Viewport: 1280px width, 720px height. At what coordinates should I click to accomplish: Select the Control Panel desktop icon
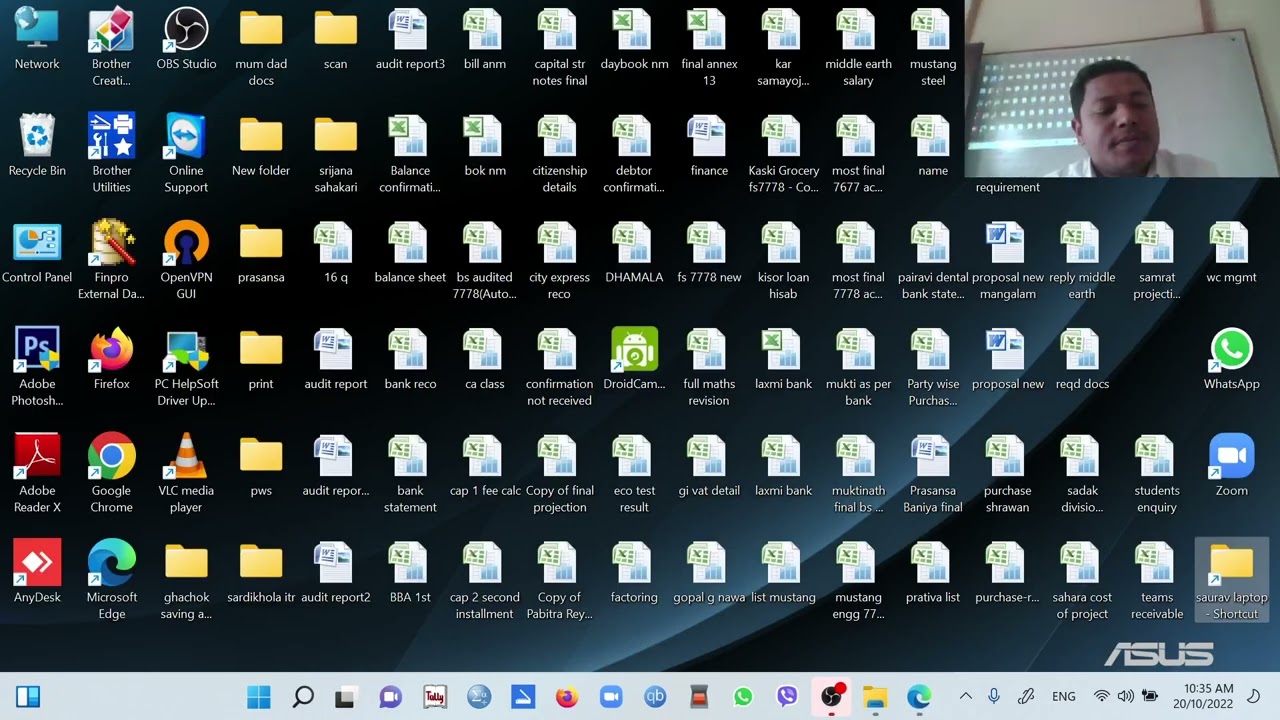pos(37,252)
